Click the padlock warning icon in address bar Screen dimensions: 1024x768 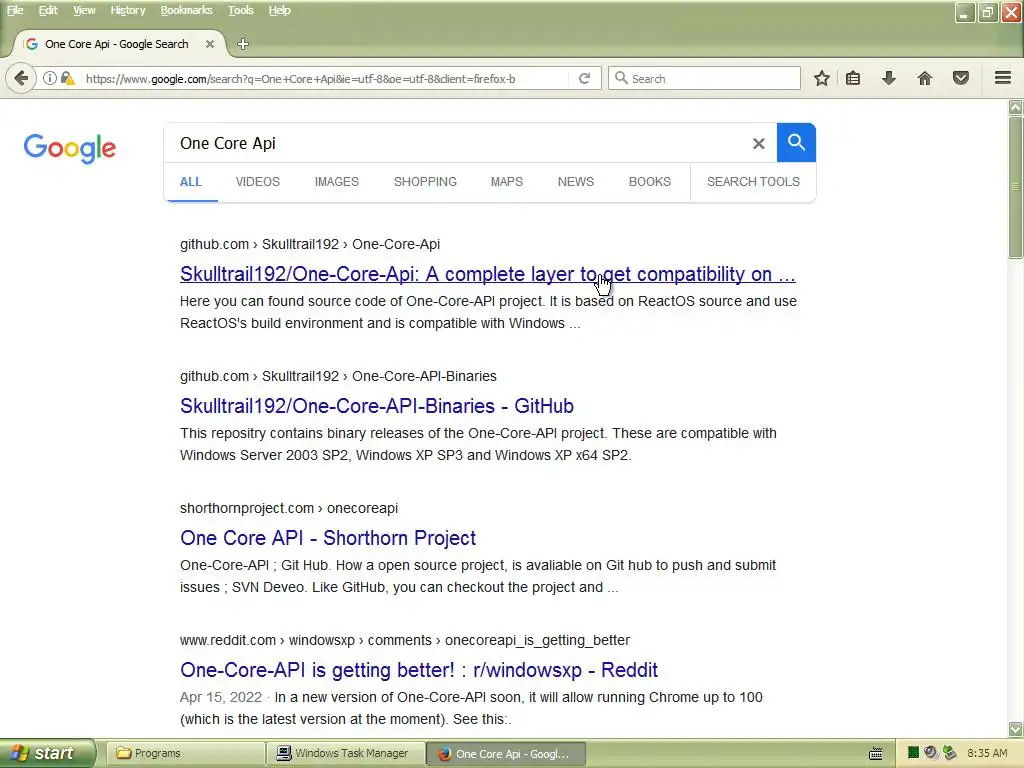pyautogui.click(x=67, y=79)
